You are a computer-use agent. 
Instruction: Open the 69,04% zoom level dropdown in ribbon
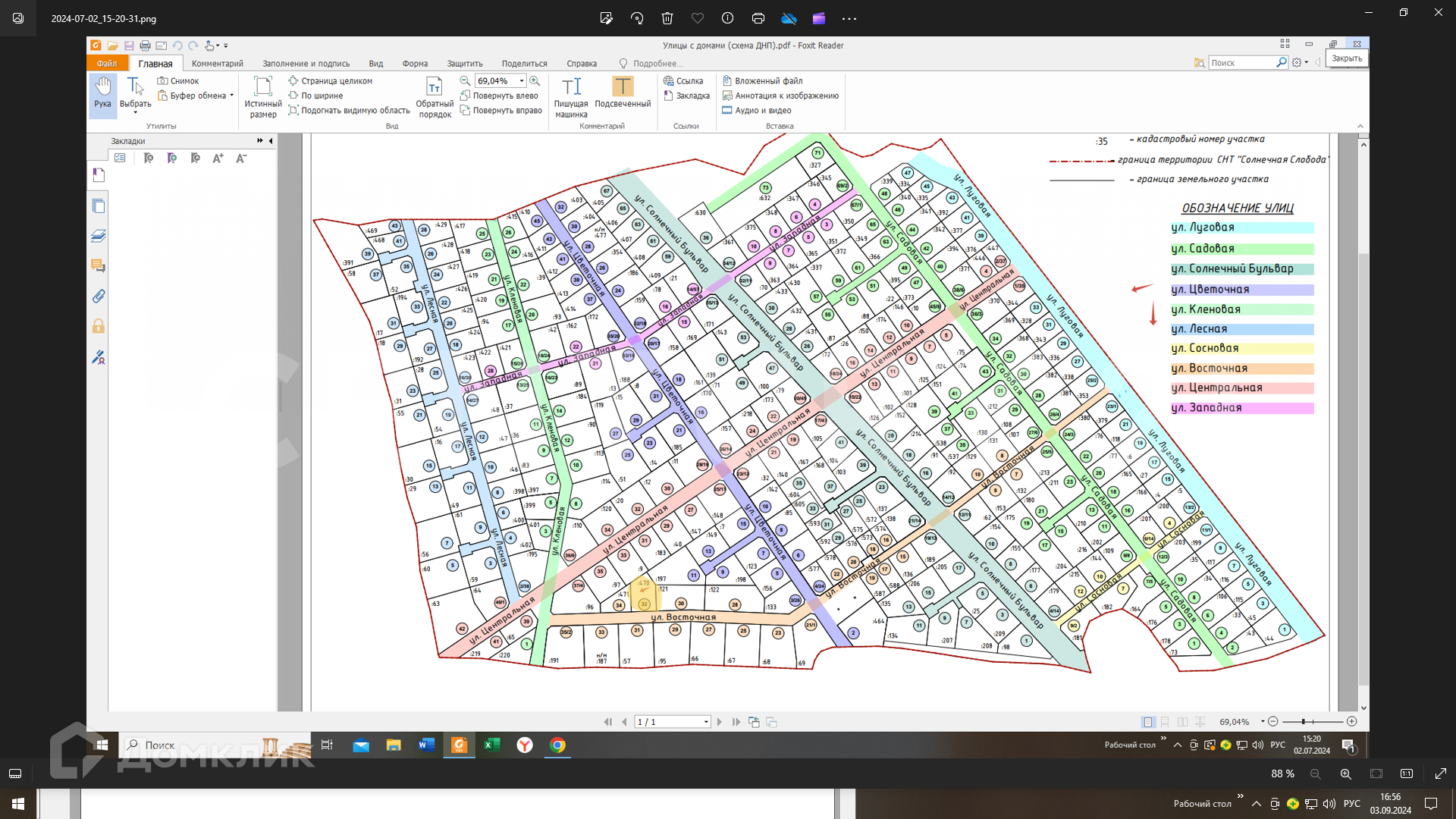522,81
